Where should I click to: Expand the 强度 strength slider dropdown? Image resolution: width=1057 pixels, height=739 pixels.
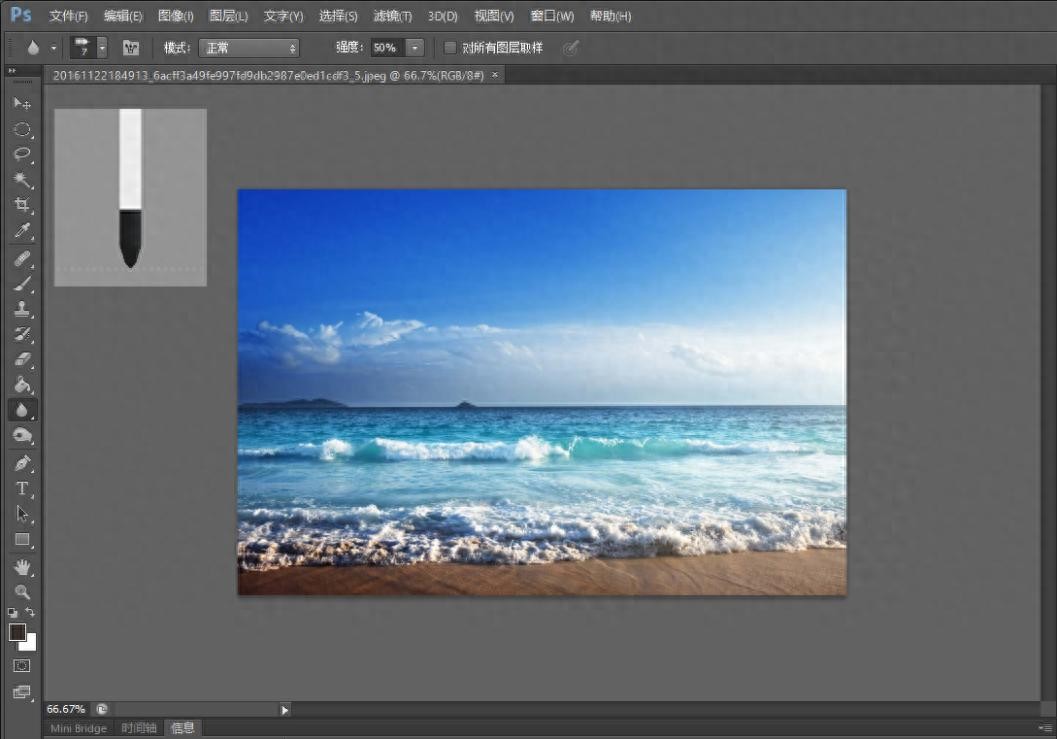[x=415, y=47]
